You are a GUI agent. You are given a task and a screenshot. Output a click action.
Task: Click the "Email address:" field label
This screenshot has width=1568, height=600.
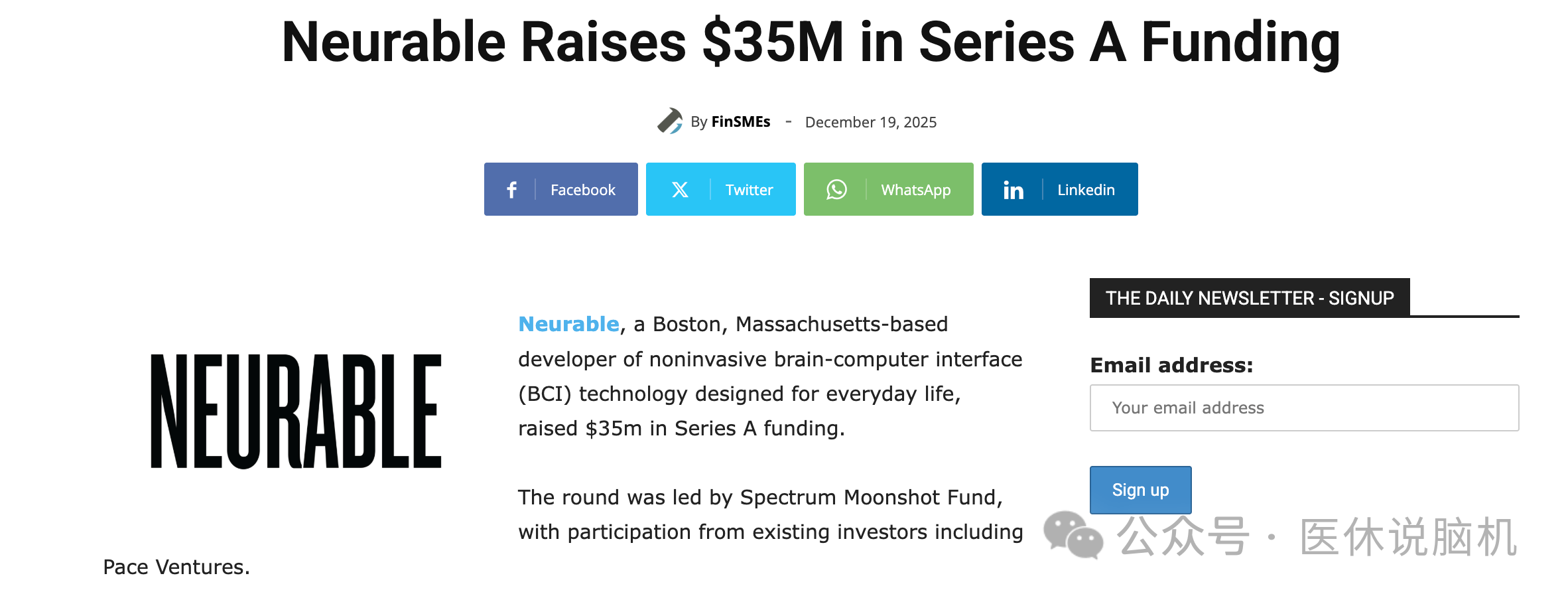tap(1171, 365)
